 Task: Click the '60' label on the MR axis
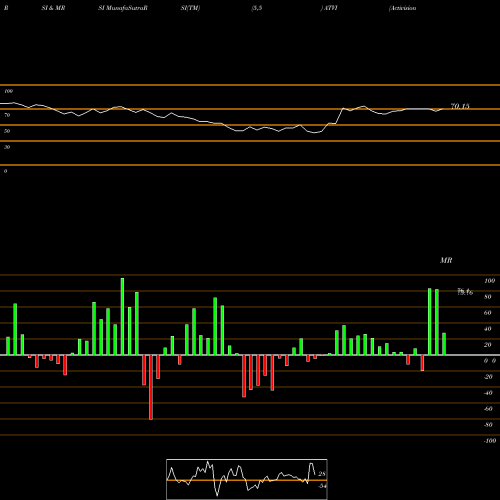(x=488, y=313)
